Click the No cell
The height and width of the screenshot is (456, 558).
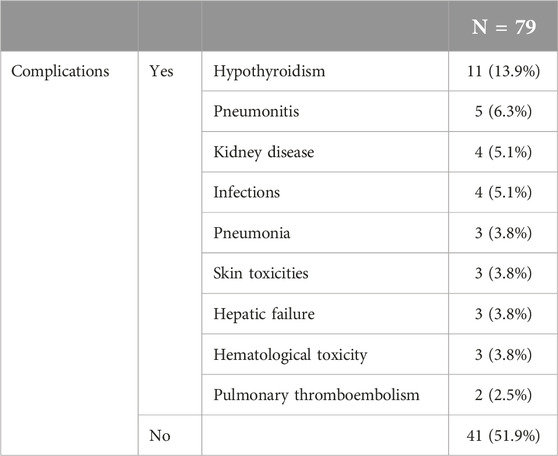(160, 435)
